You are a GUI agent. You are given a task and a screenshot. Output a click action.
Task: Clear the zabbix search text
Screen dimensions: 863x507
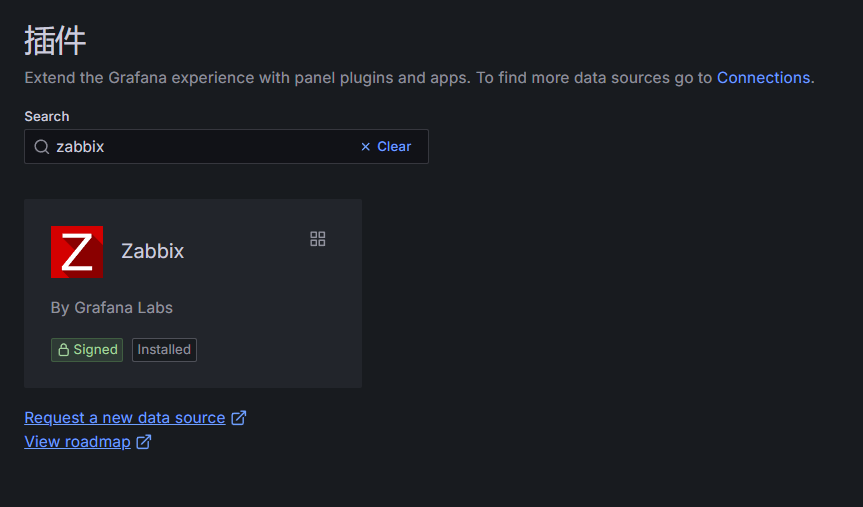point(386,146)
